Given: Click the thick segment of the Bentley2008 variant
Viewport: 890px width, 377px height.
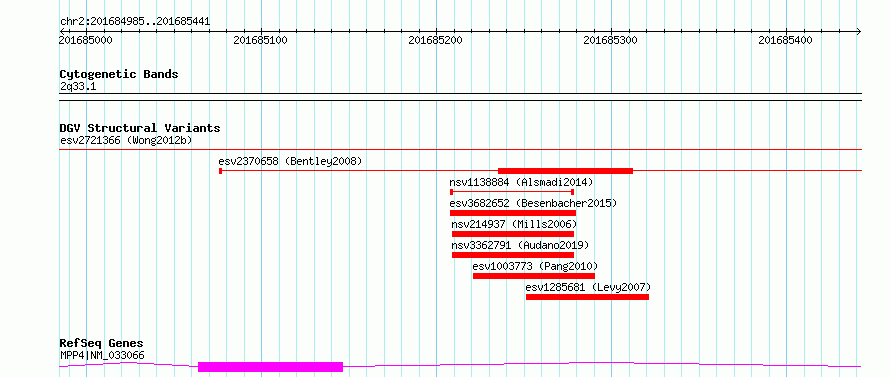Looking at the screenshot, I should tap(565, 170).
